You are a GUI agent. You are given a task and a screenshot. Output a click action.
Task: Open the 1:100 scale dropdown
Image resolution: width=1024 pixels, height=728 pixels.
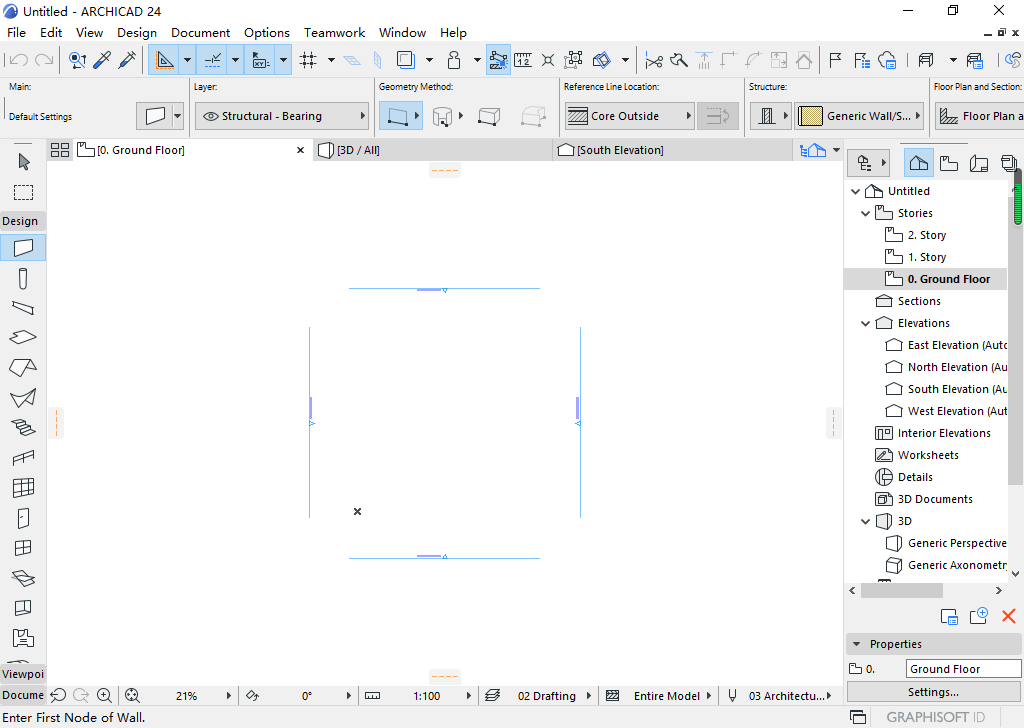coord(427,696)
